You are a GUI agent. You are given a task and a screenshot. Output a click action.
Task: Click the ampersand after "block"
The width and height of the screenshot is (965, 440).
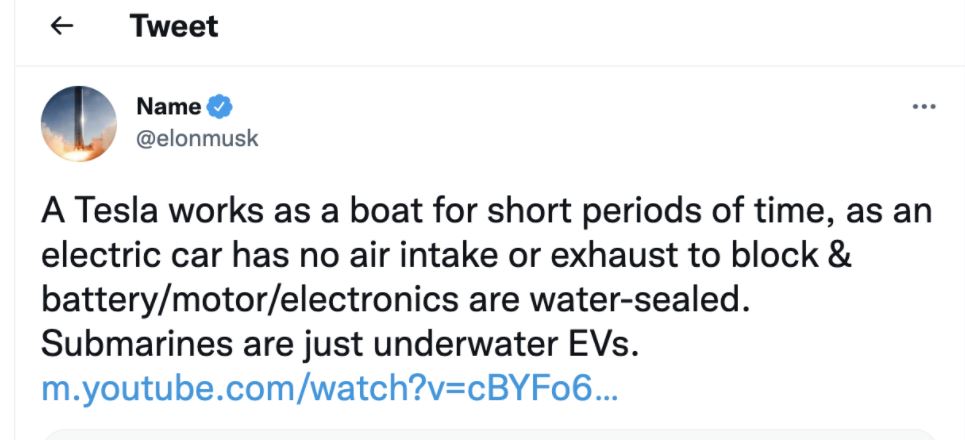(x=839, y=256)
